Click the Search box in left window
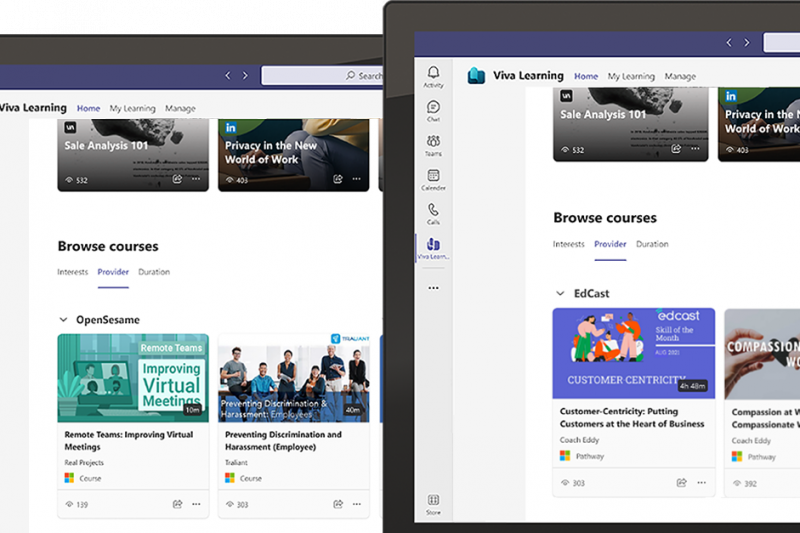Image resolution: width=800 pixels, height=533 pixels. click(x=322, y=75)
